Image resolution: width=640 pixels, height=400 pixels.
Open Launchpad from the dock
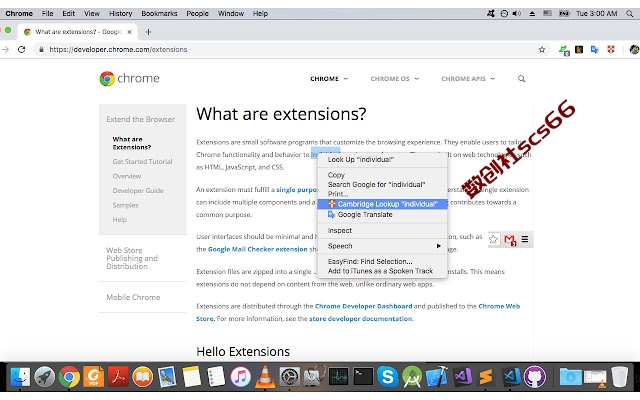(44, 377)
